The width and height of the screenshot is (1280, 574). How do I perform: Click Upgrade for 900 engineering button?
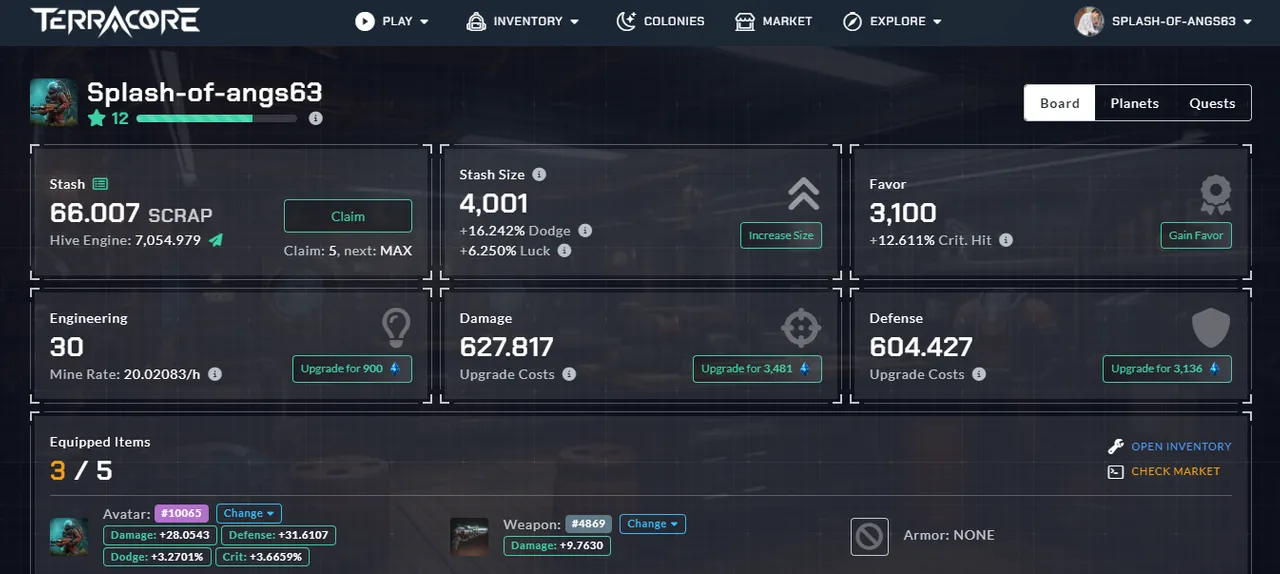point(352,369)
